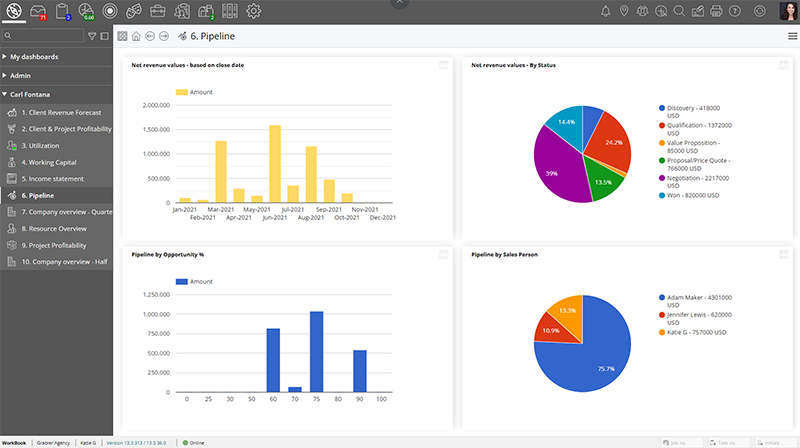Screen dimensions: 800x448
Task: Toggle Amount legend in net revenue chart
Action: [193, 92]
